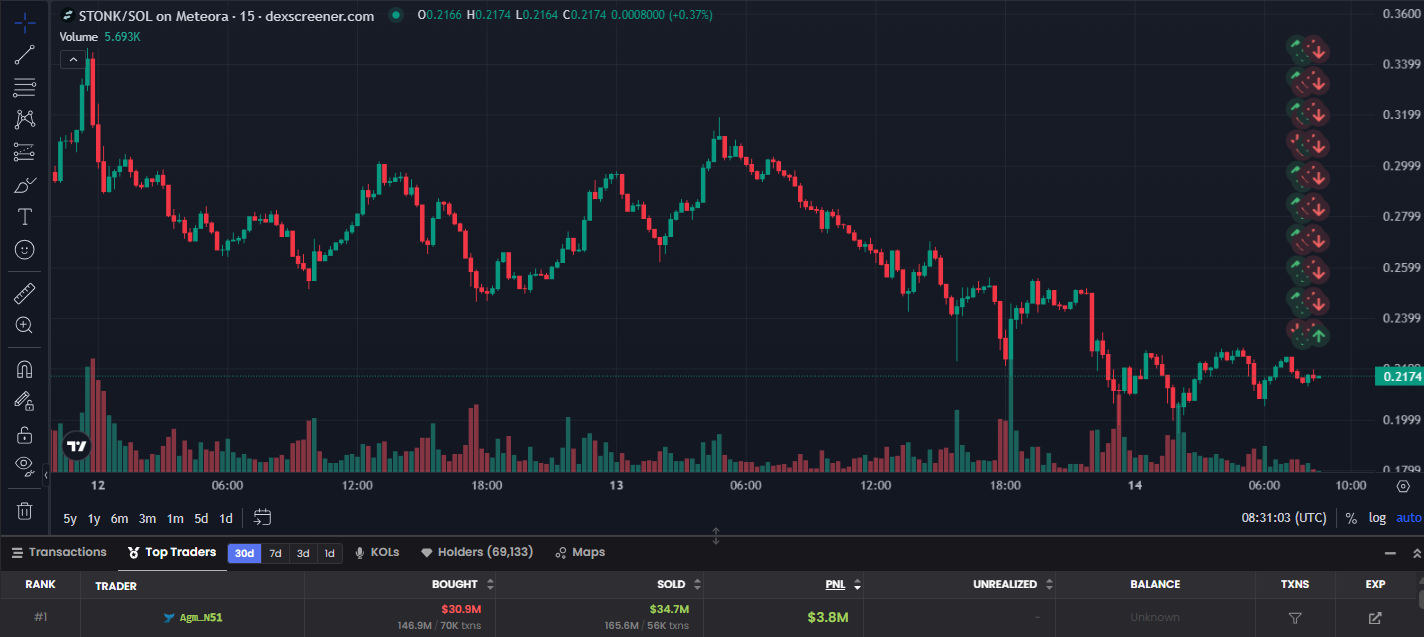Open the emoji icons tool

tap(25, 250)
